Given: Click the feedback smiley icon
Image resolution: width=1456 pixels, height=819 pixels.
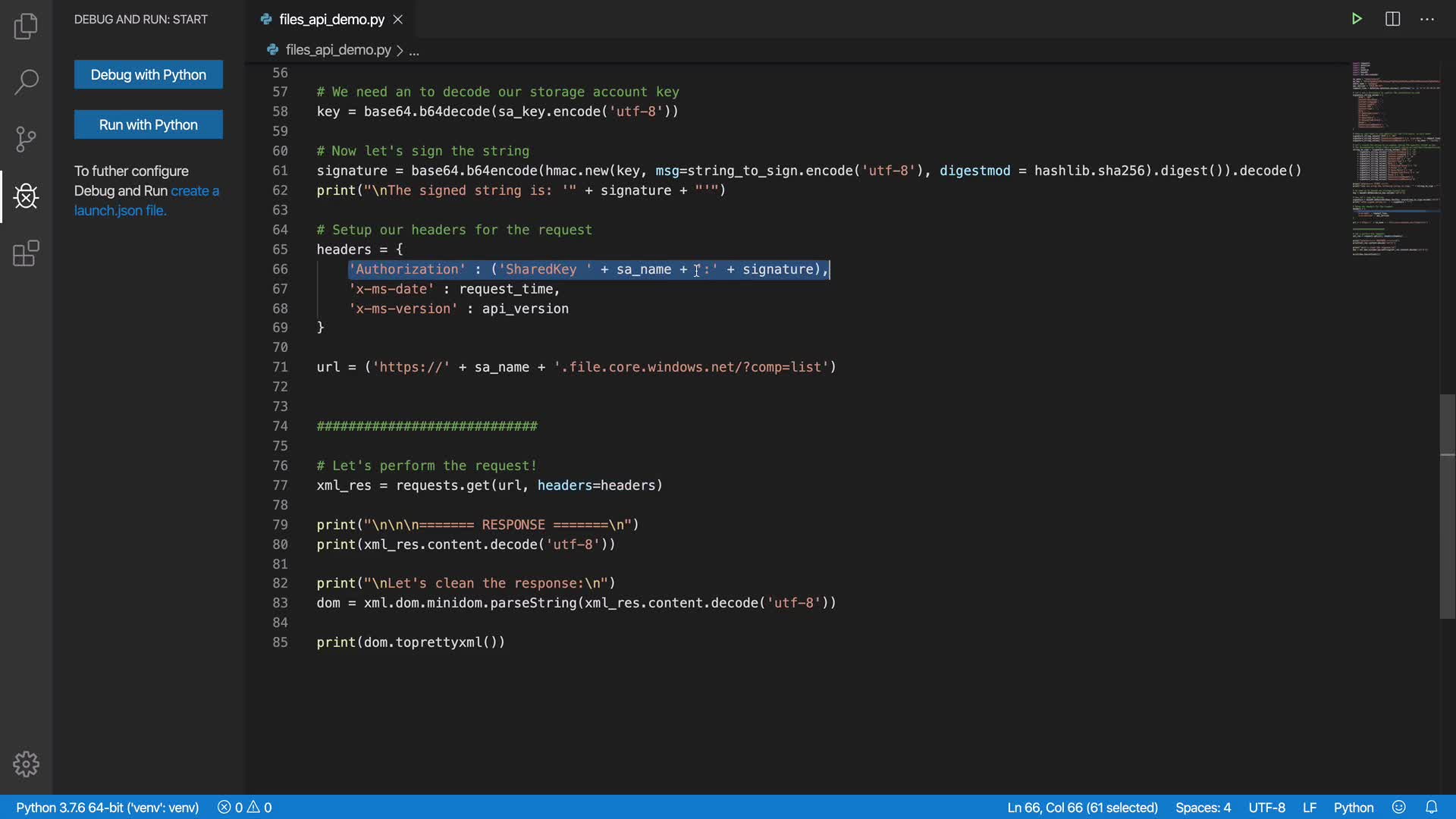Looking at the screenshot, I should [1399, 808].
